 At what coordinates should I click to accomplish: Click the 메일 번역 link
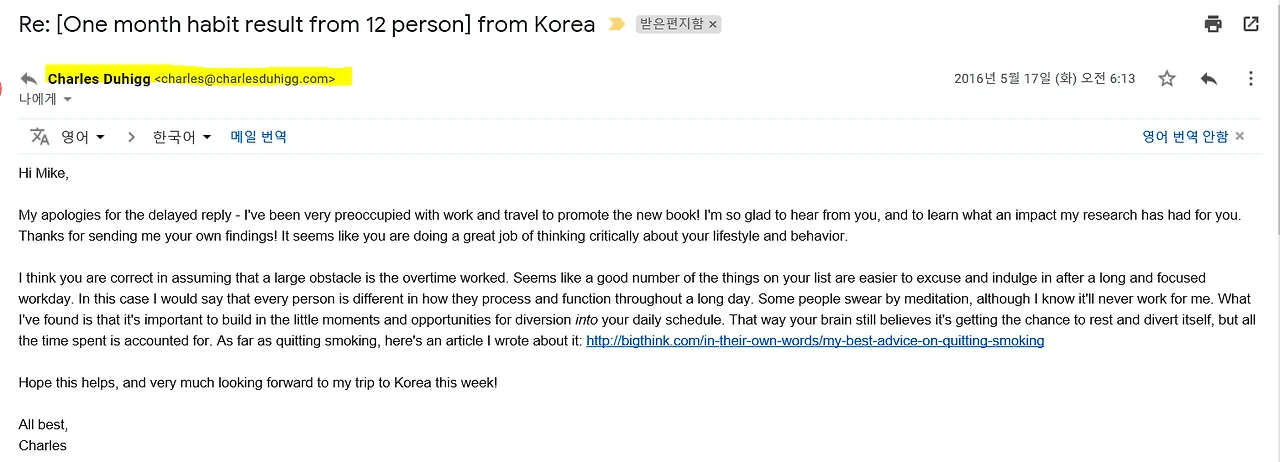pos(259,137)
